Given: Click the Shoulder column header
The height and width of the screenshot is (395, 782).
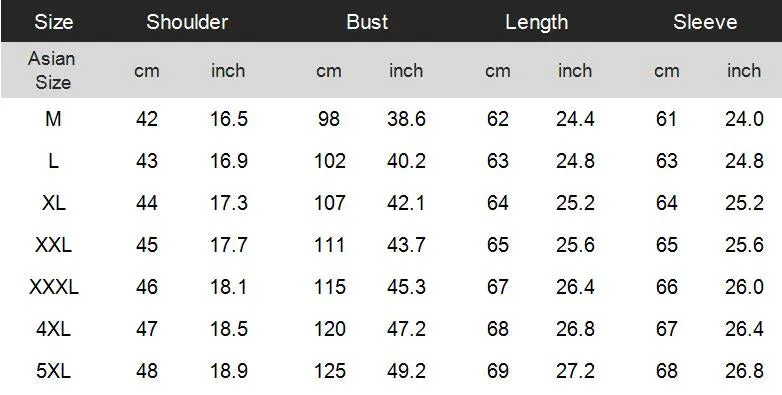Looking at the screenshot, I should pyautogui.click(x=187, y=22).
